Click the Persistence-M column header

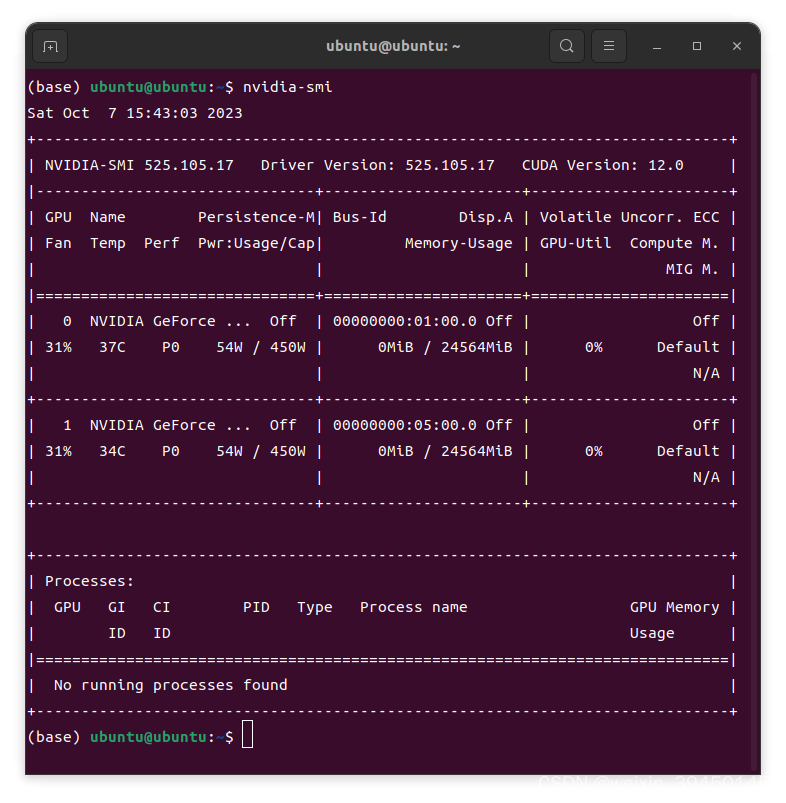[x=256, y=218]
